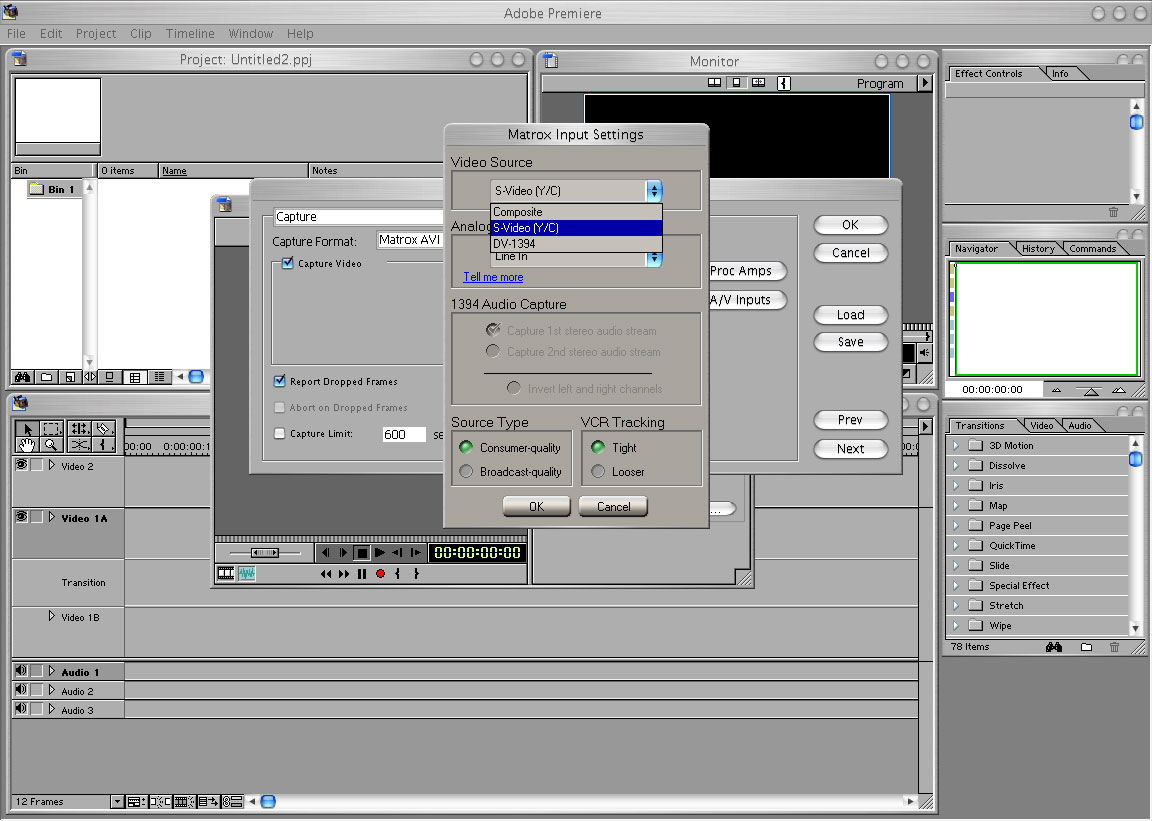
Task: Select the Hand tool in Timeline
Action: click(27, 445)
